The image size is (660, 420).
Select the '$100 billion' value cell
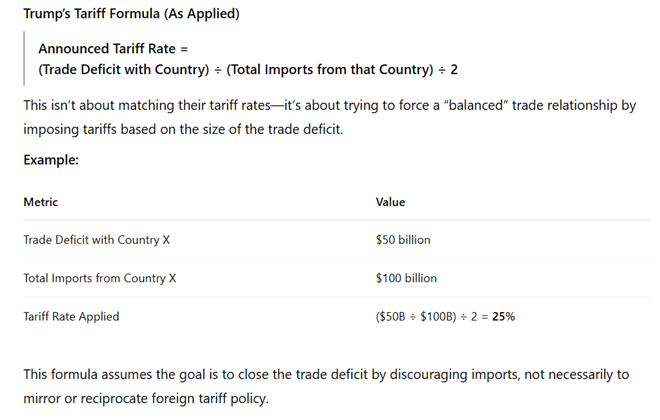[x=406, y=278]
